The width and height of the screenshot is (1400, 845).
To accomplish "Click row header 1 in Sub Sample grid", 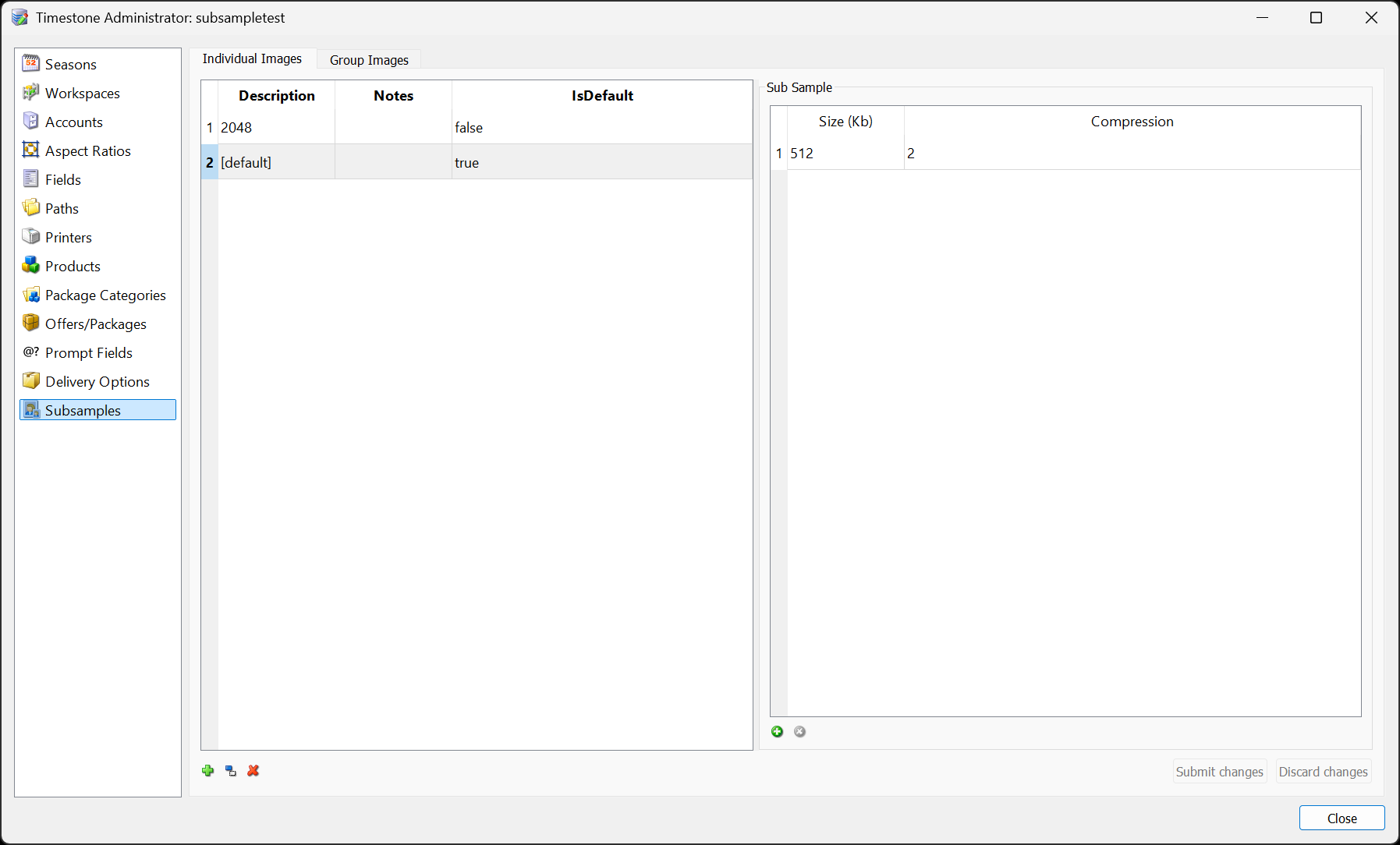I will [x=779, y=154].
